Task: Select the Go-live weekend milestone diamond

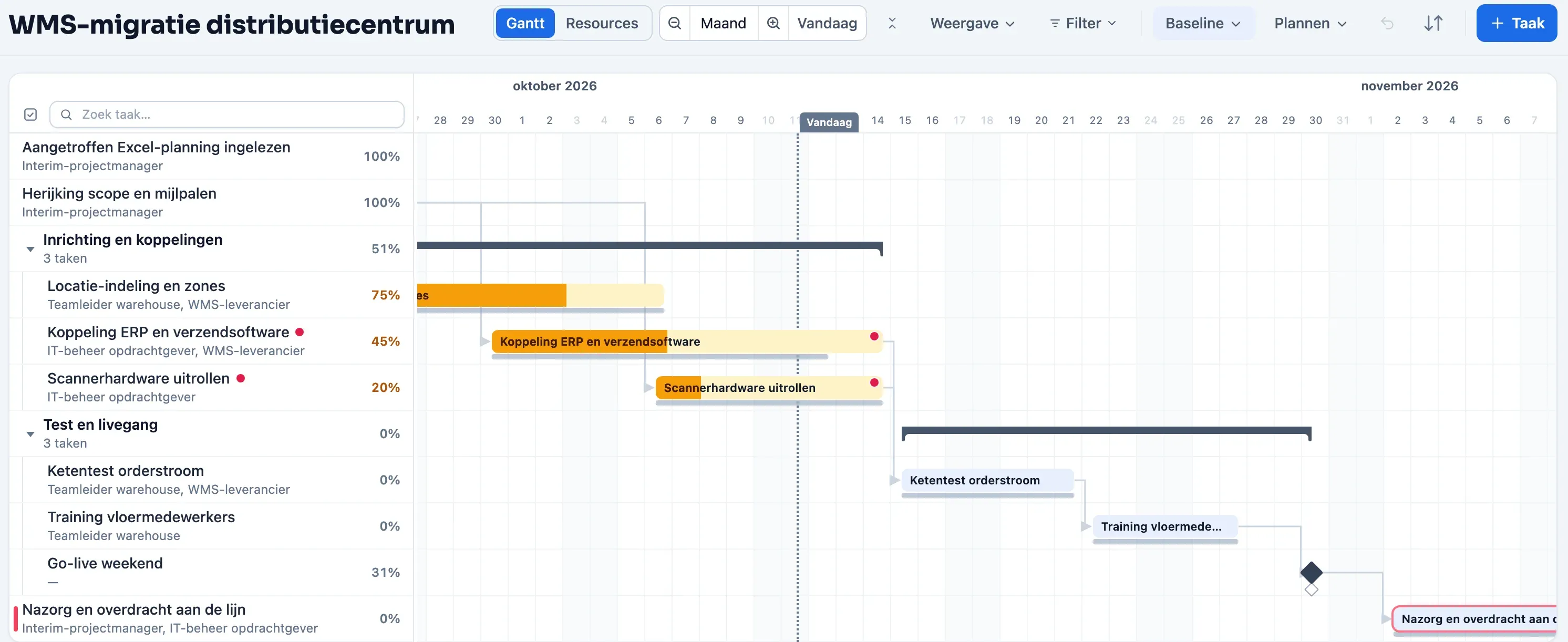Action: pyautogui.click(x=1311, y=572)
